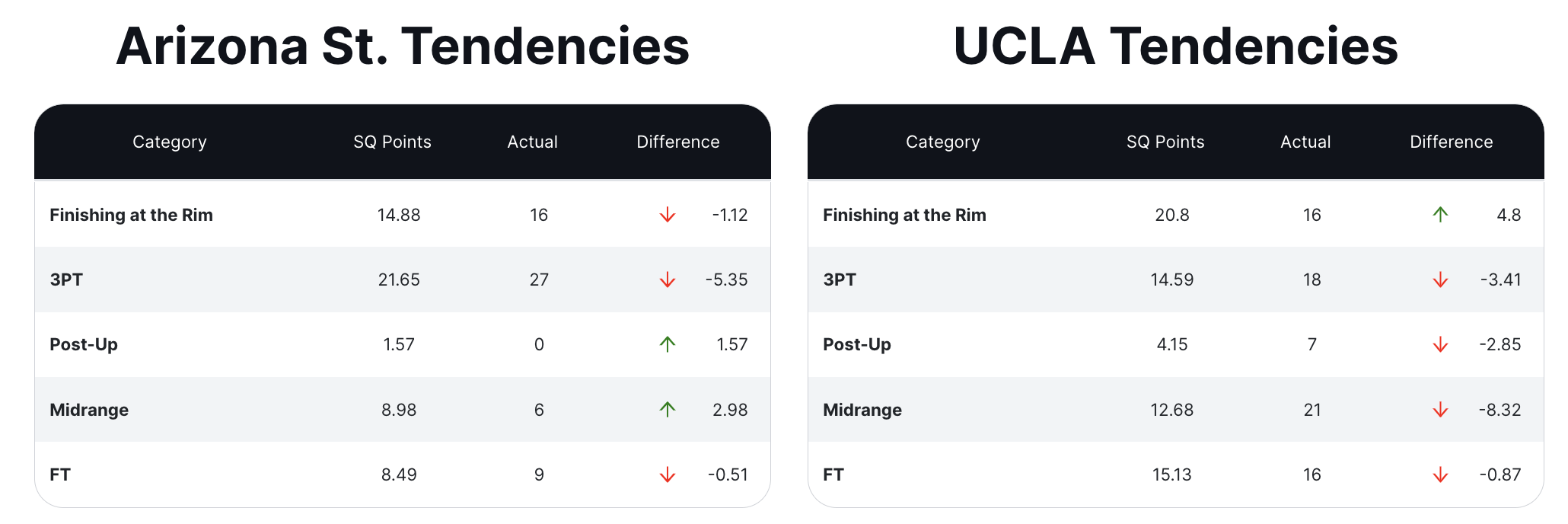
Task: Click red down arrow in UCLA 3PT row
Action: tap(1440, 280)
